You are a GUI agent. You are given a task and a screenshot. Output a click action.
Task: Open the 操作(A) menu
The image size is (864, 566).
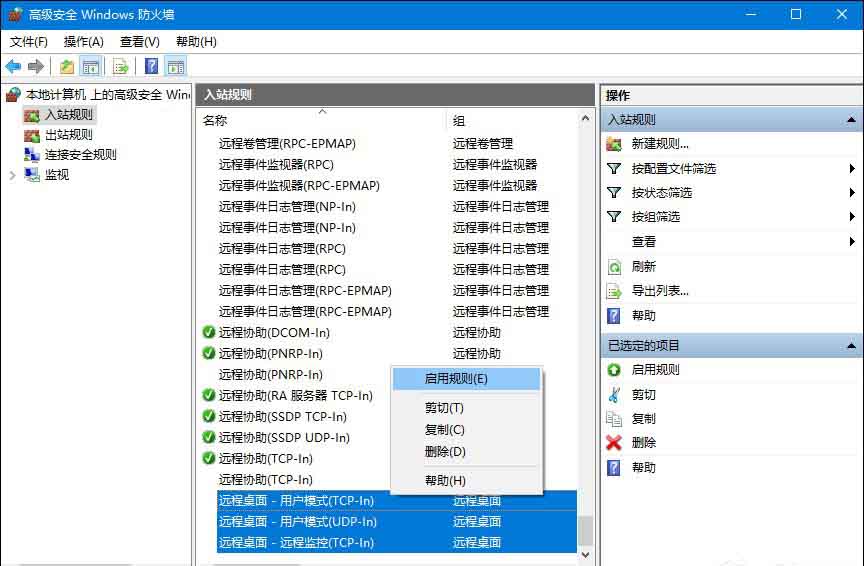83,42
